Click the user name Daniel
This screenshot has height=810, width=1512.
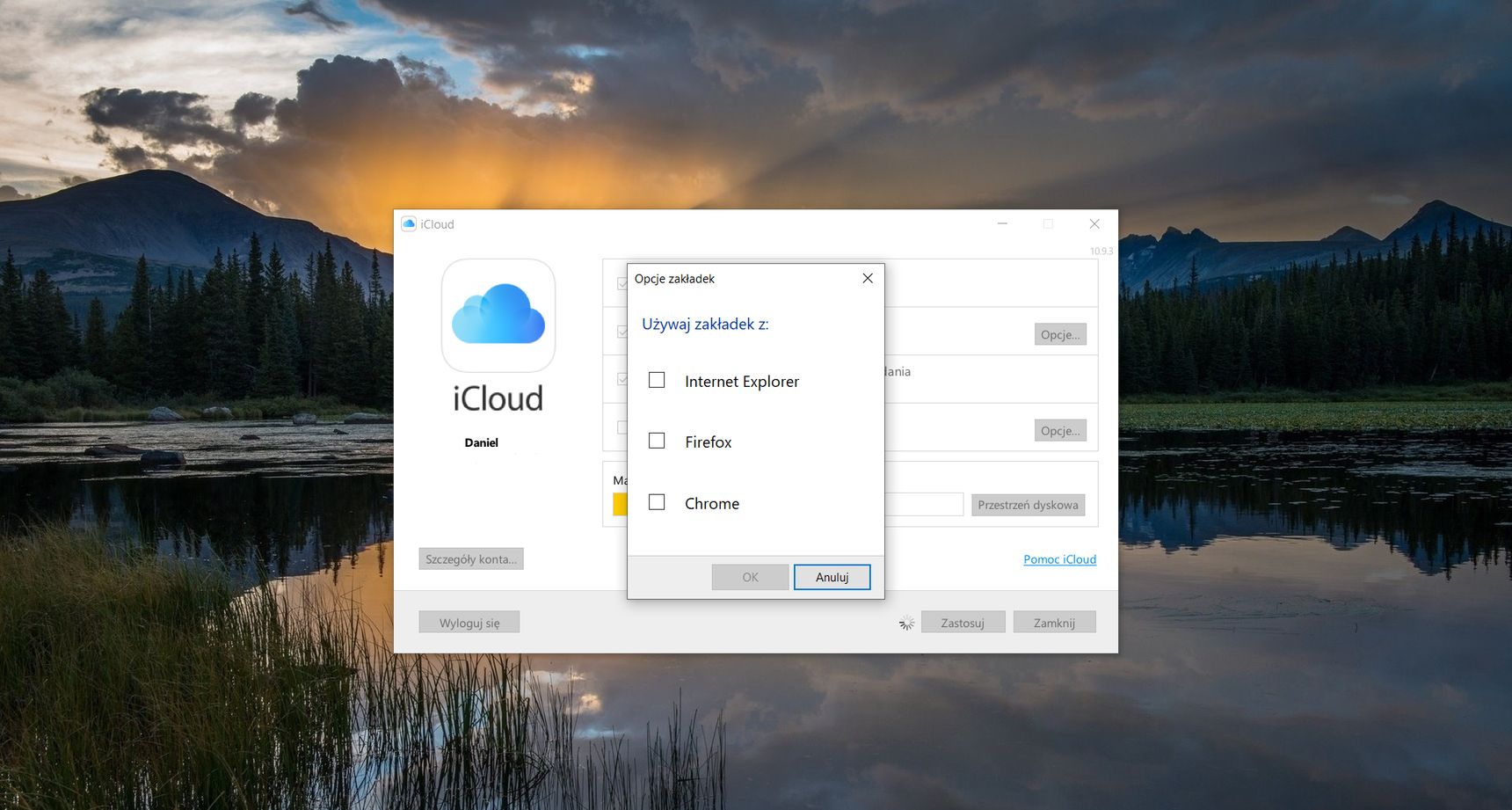click(482, 442)
